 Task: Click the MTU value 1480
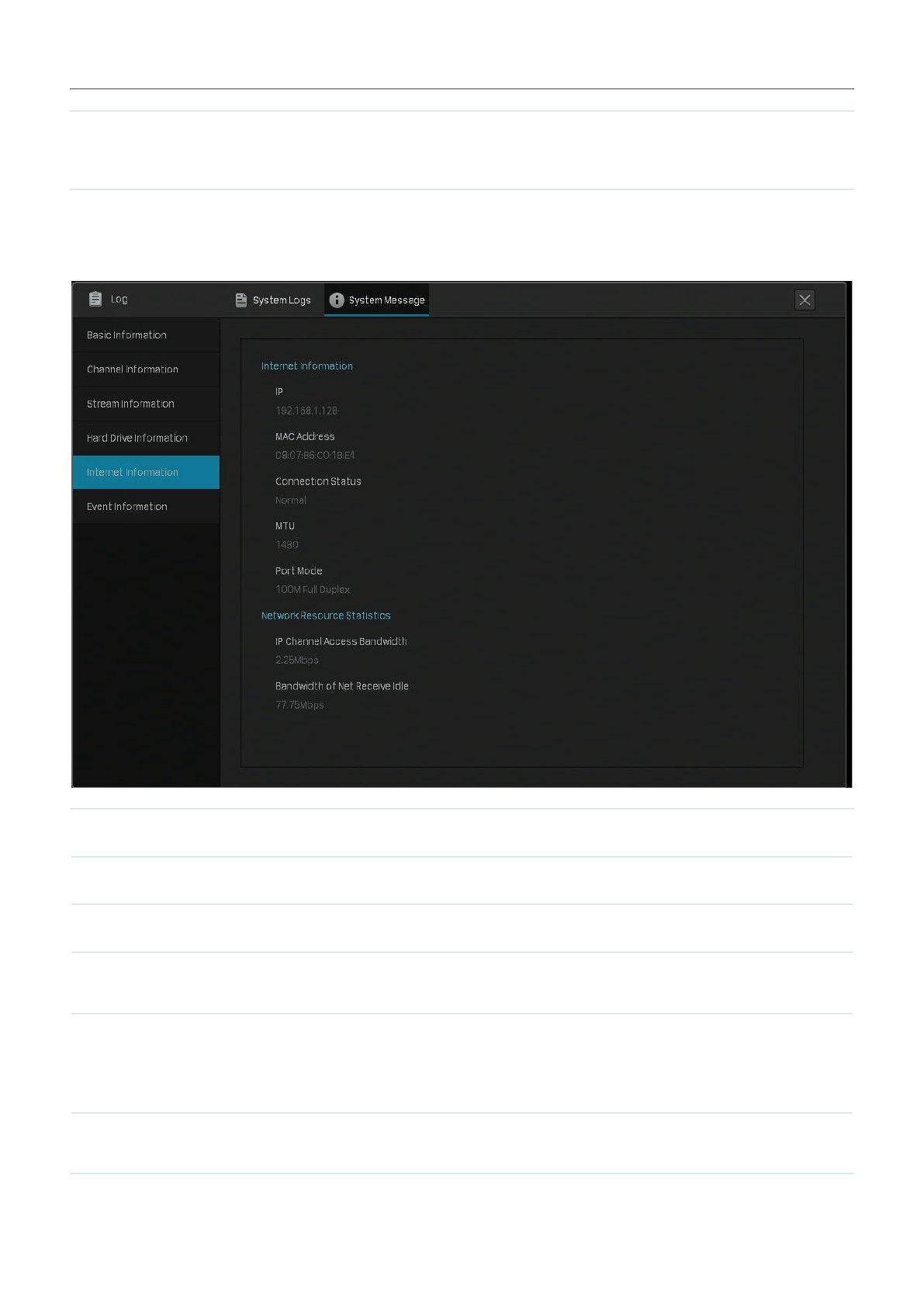286,545
